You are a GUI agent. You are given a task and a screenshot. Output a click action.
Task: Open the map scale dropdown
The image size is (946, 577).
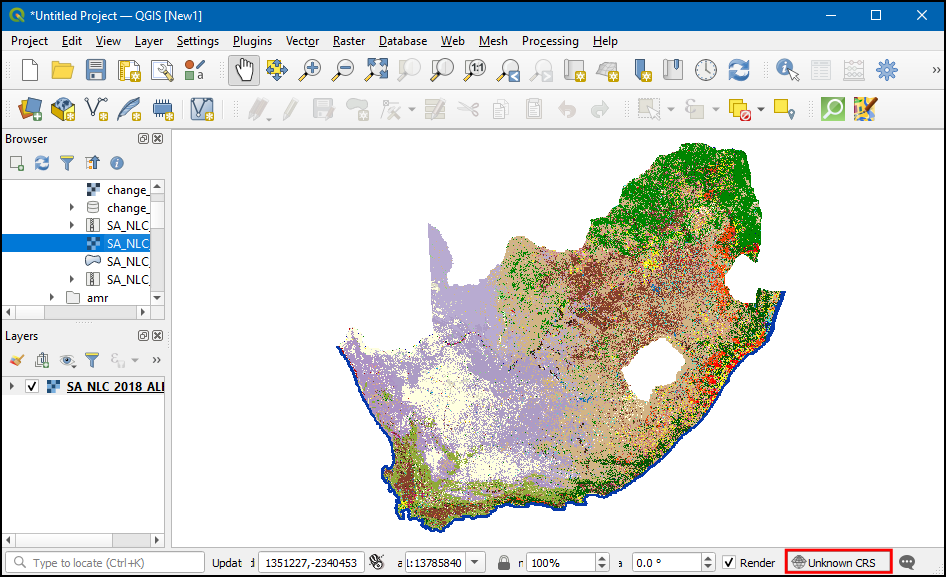[475, 562]
